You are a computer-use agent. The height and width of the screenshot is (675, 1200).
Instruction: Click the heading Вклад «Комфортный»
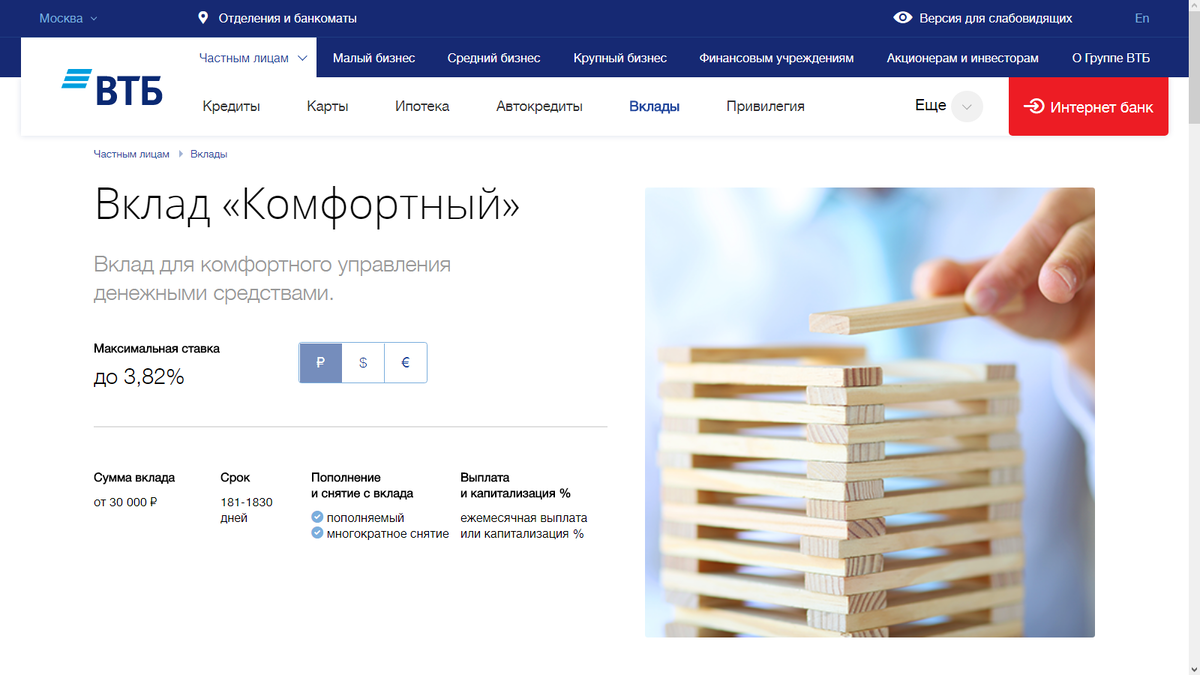click(x=307, y=205)
